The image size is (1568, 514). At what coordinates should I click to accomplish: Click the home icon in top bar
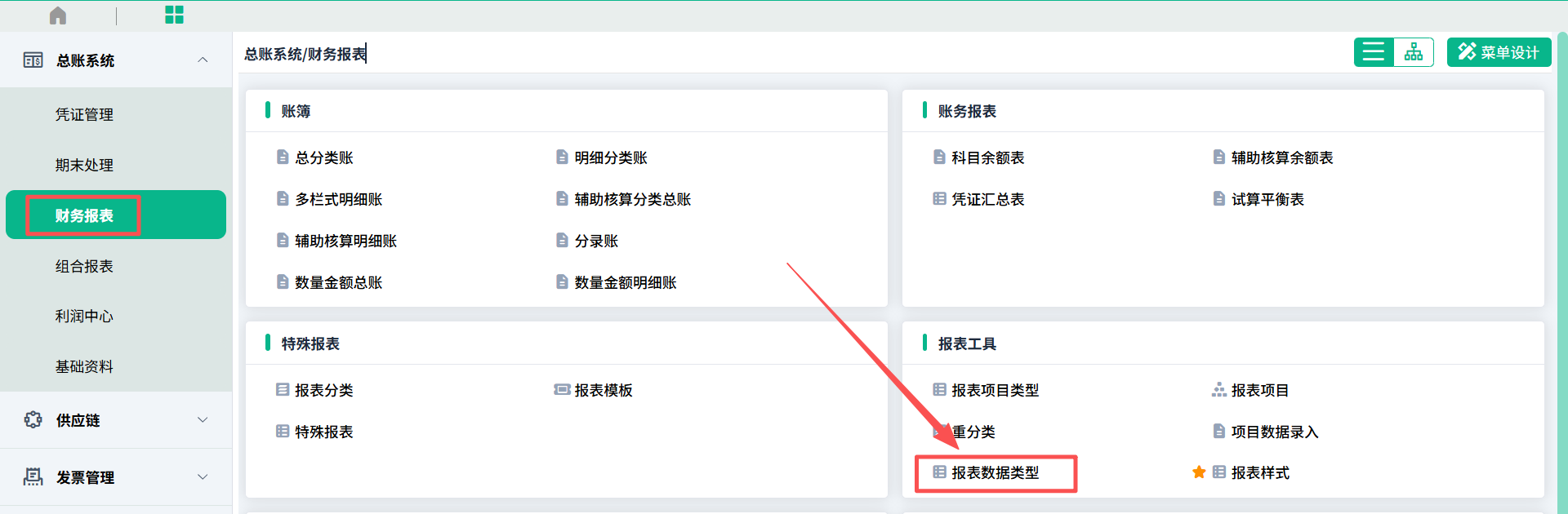58,16
